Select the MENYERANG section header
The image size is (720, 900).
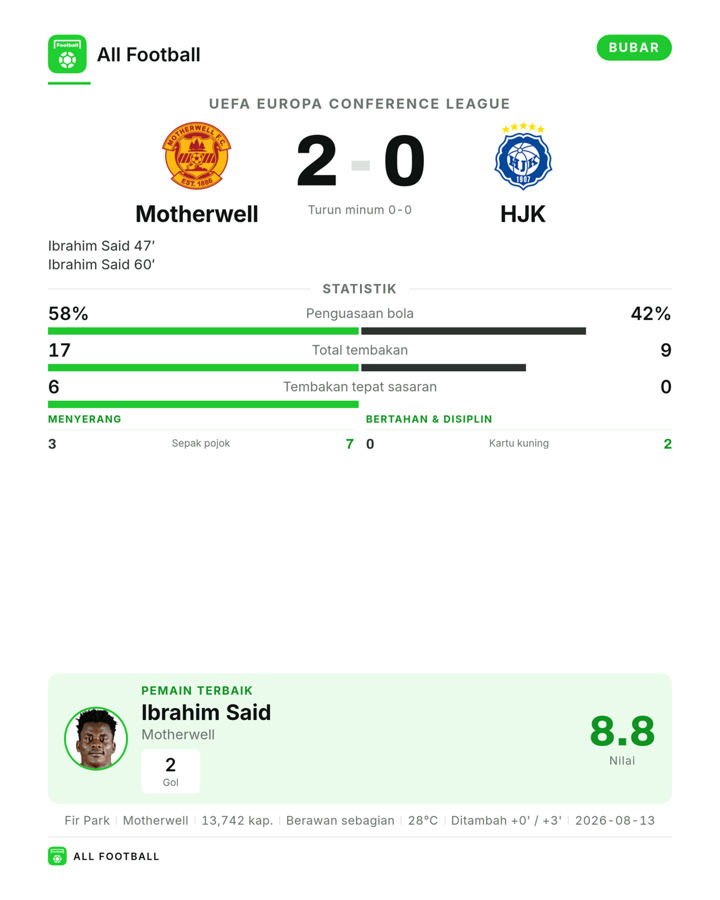(85, 419)
